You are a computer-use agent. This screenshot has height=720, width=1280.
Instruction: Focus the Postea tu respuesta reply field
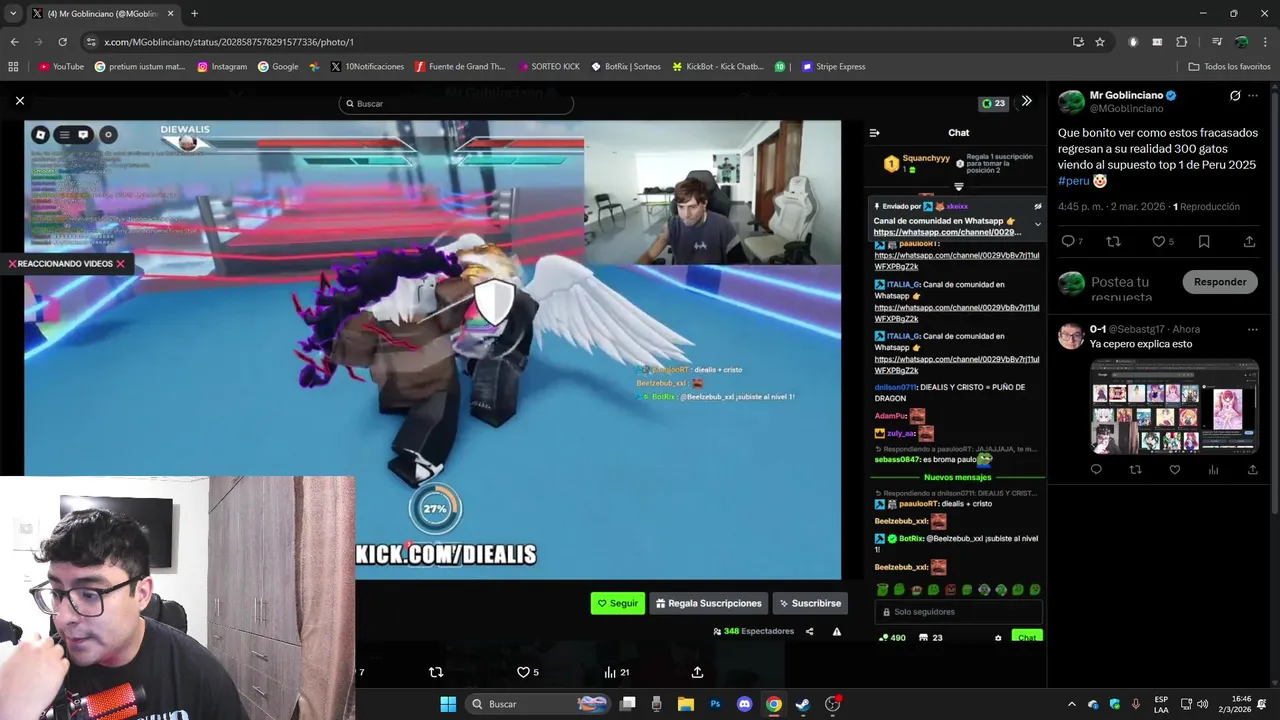click(x=1120, y=288)
